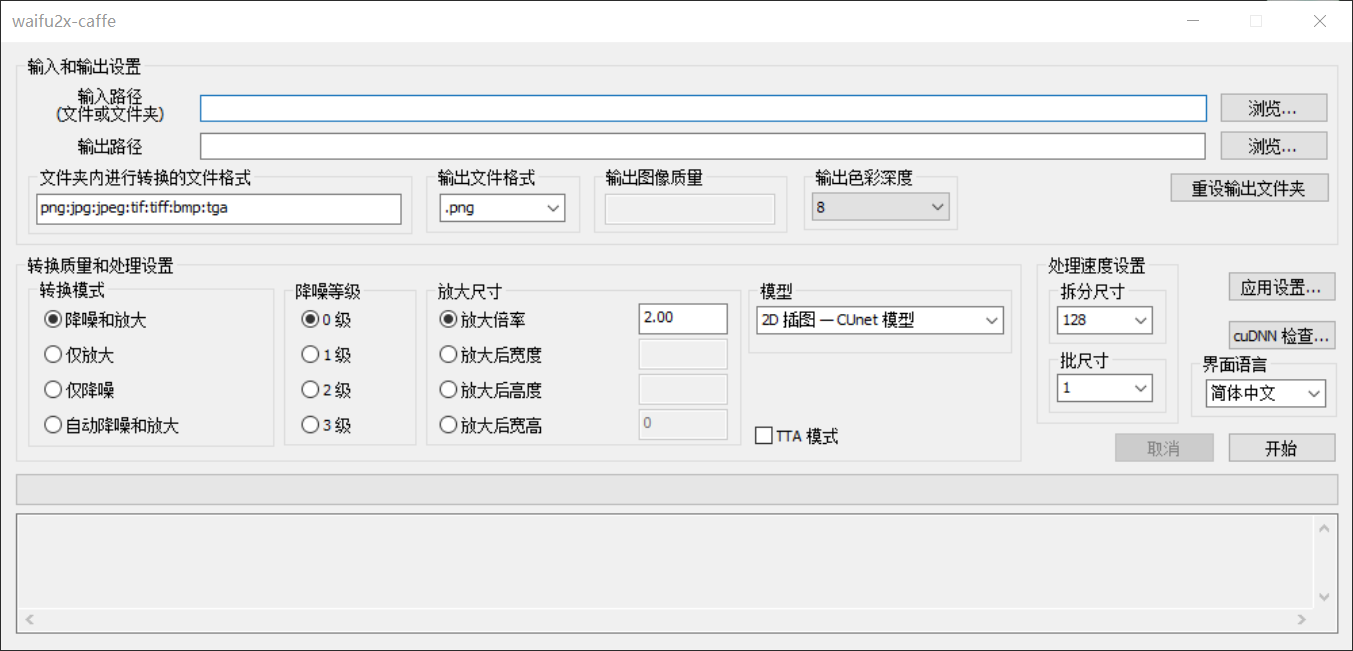Set noise reduction to 2级
Image resolution: width=1353 pixels, height=651 pixels.
click(x=310, y=390)
